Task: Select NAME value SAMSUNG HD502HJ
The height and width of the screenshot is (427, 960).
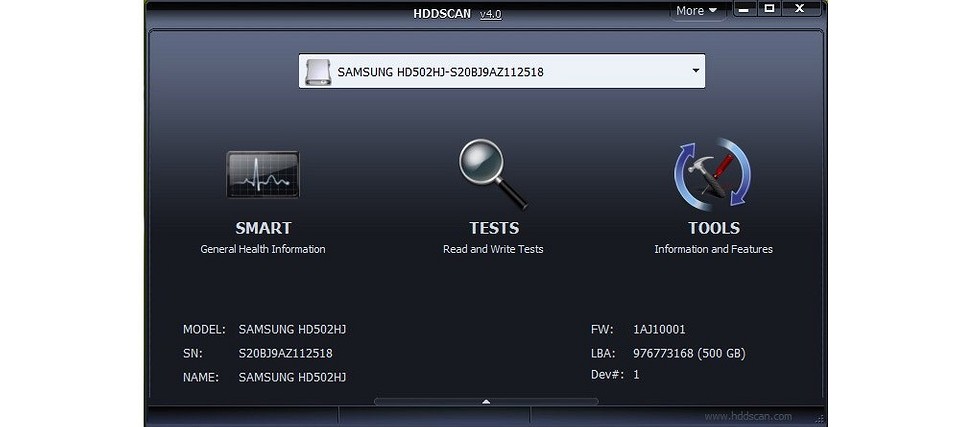Action: tap(292, 377)
